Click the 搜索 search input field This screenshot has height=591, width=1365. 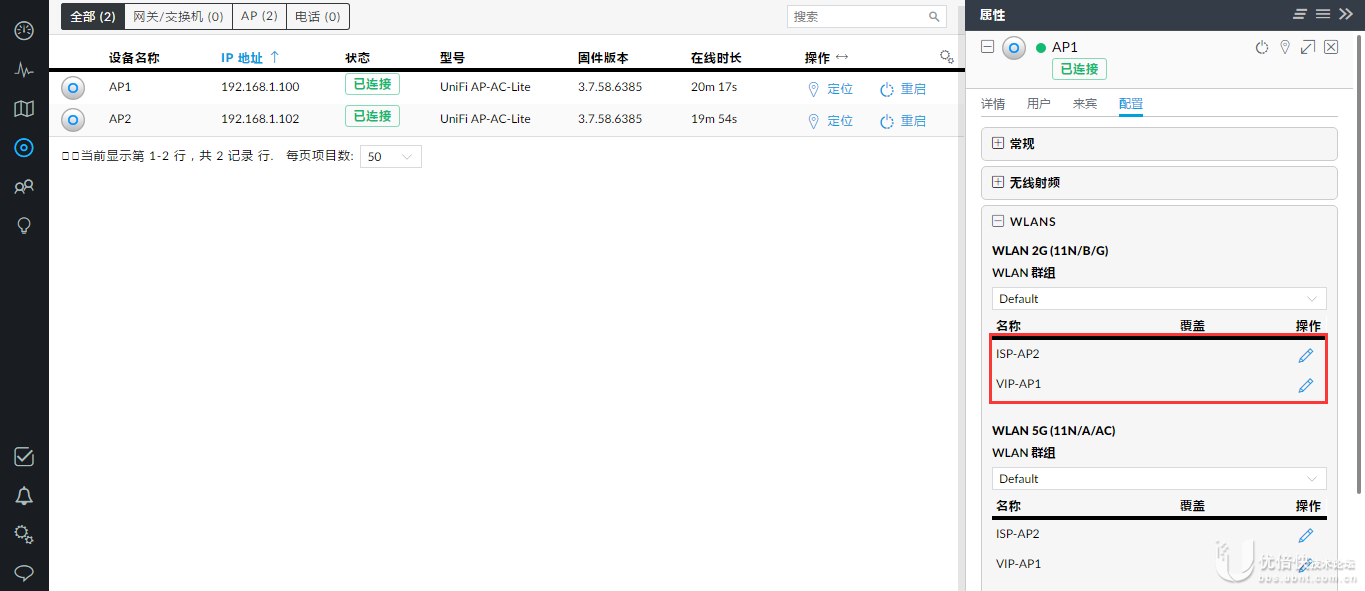[x=860, y=16]
